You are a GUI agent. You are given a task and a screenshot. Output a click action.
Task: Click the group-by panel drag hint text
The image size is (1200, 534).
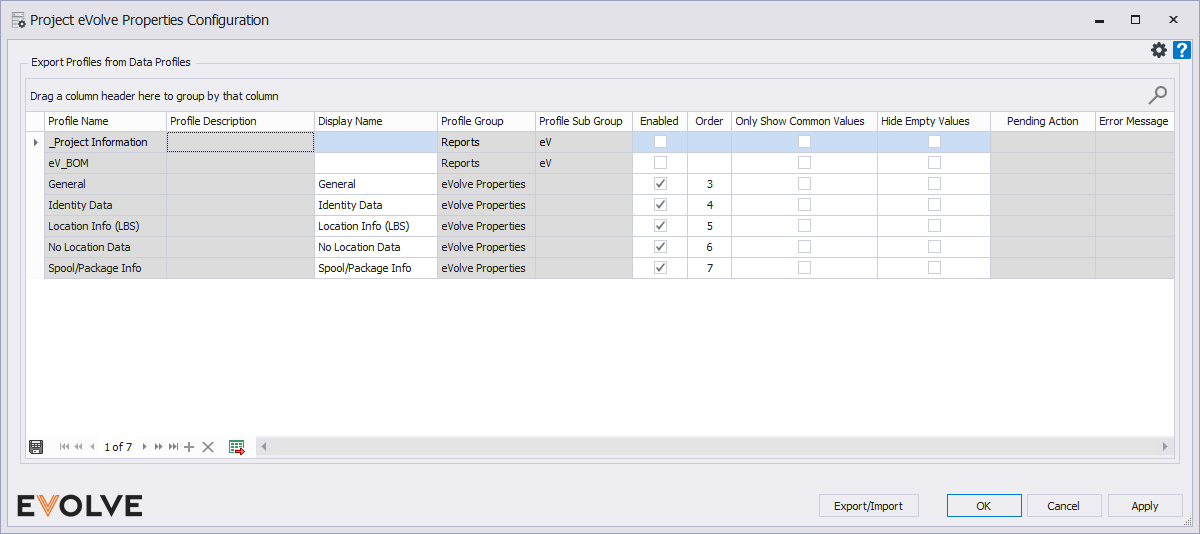click(154, 96)
